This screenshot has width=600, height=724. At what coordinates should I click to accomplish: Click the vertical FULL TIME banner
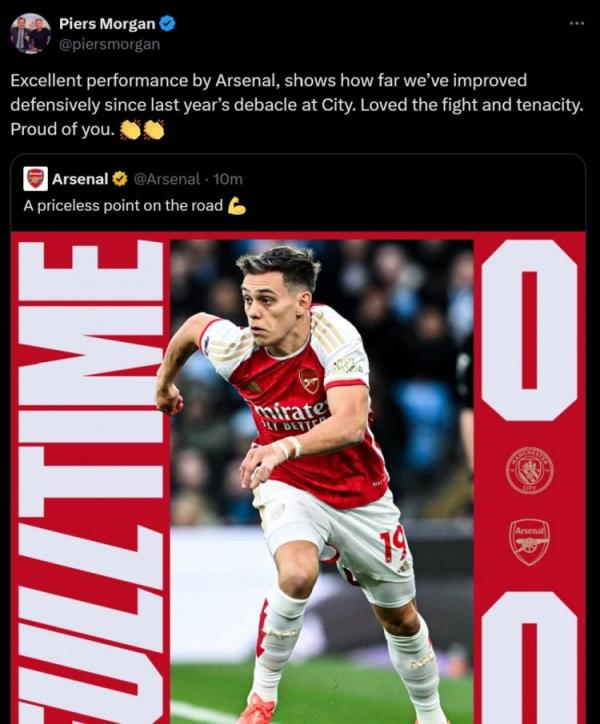tap(90, 480)
